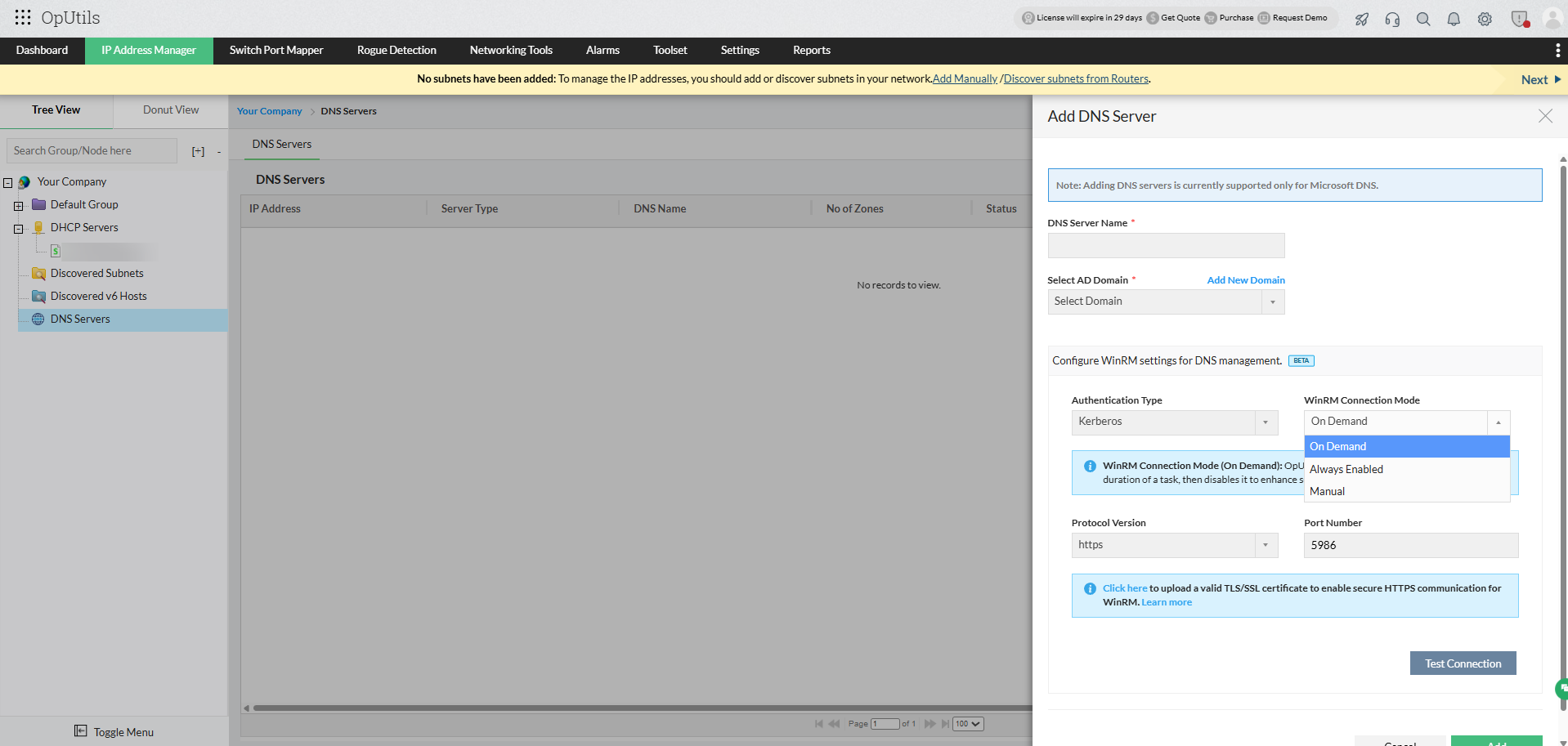Open the headset support icon
1568x746 pixels.
(x=1392, y=19)
